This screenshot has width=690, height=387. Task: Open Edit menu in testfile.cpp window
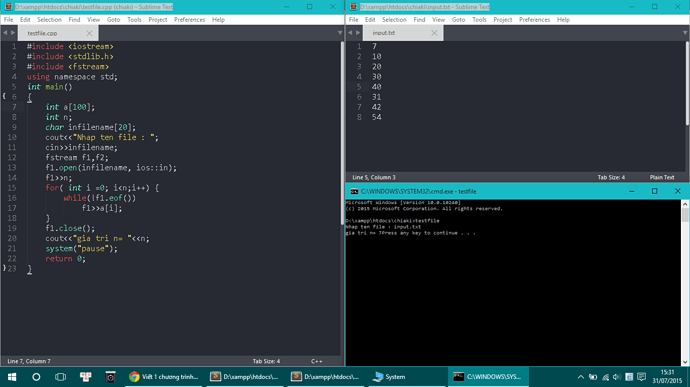tap(25, 20)
